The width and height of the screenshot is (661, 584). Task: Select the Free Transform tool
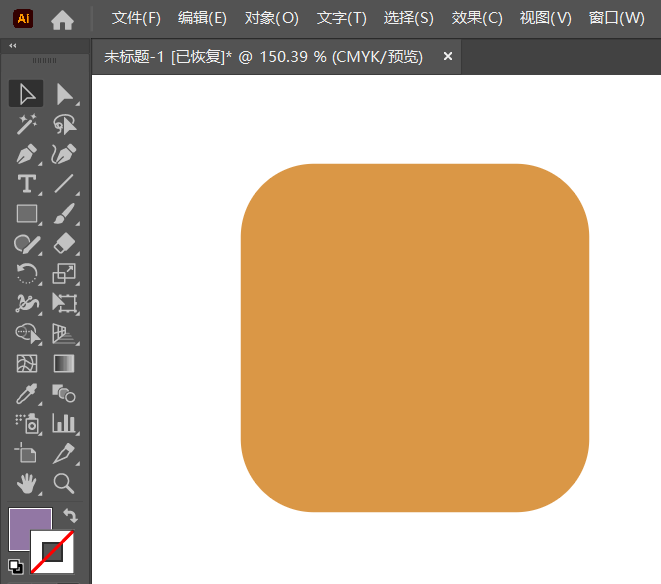tap(64, 304)
